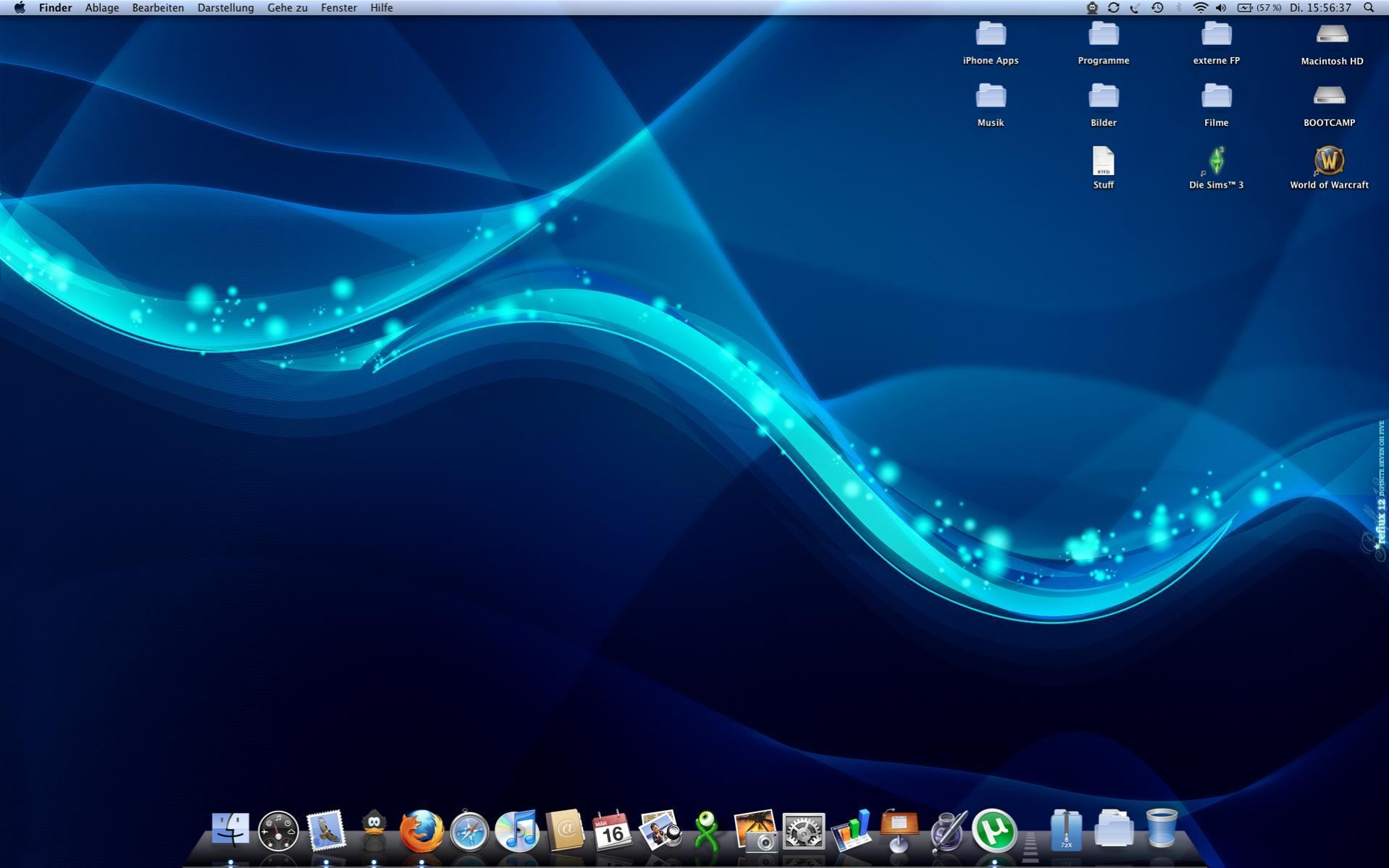Open the 7zX archive stack in Dock
The height and width of the screenshot is (868, 1389).
[1066, 830]
